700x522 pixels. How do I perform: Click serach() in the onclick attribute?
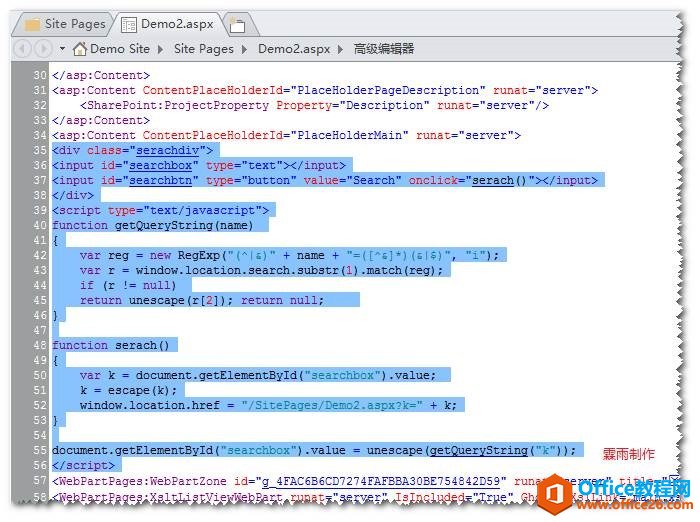tap(500, 181)
